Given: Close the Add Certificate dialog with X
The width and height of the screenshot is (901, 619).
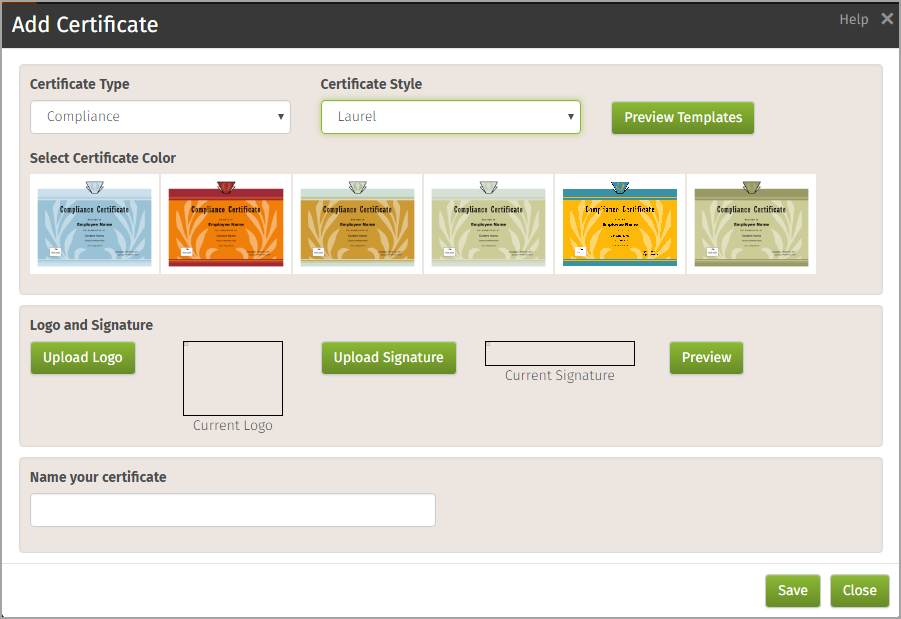Looking at the screenshot, I should pos(887,19).
